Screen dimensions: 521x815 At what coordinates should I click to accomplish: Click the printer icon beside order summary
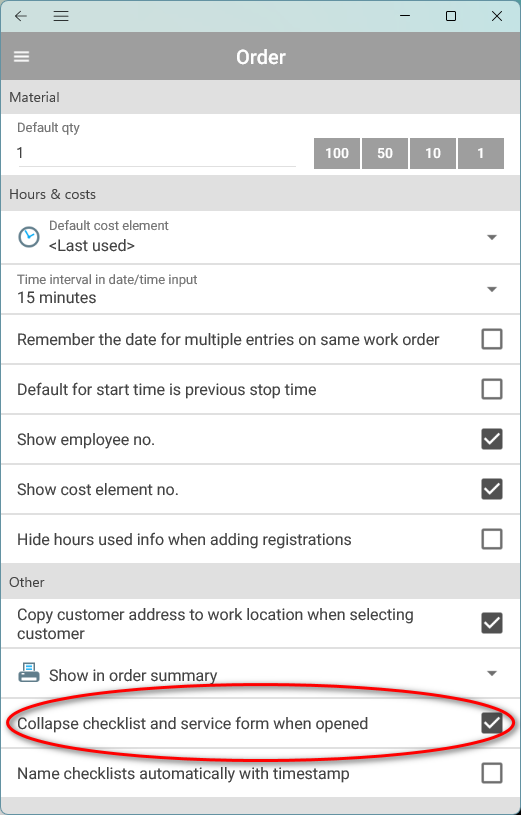pyautogui.click(x=29, y=673)
